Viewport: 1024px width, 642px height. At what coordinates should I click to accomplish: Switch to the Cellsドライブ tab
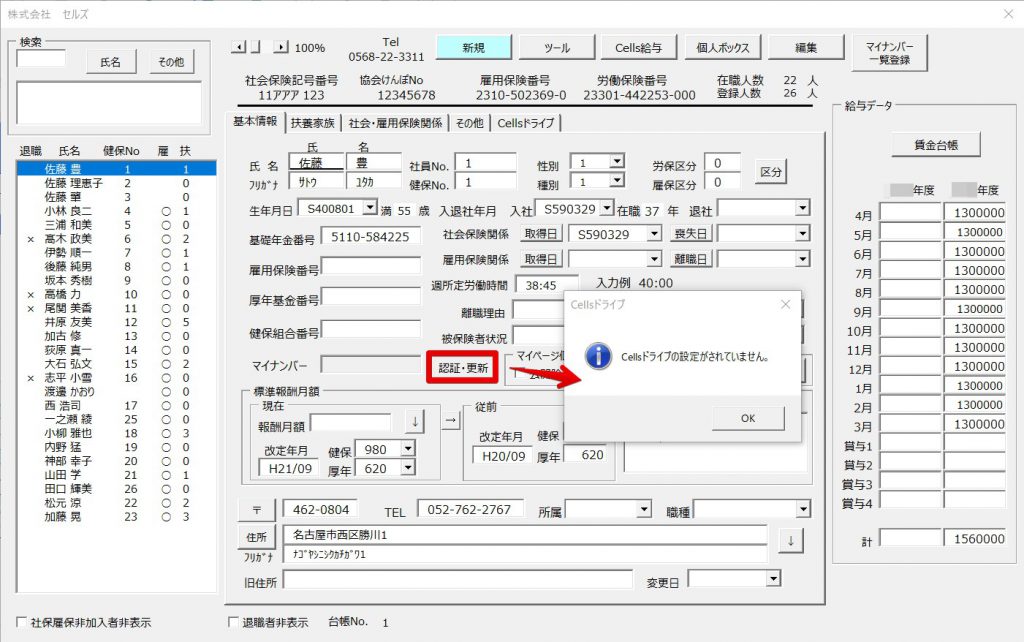(526, 123)
